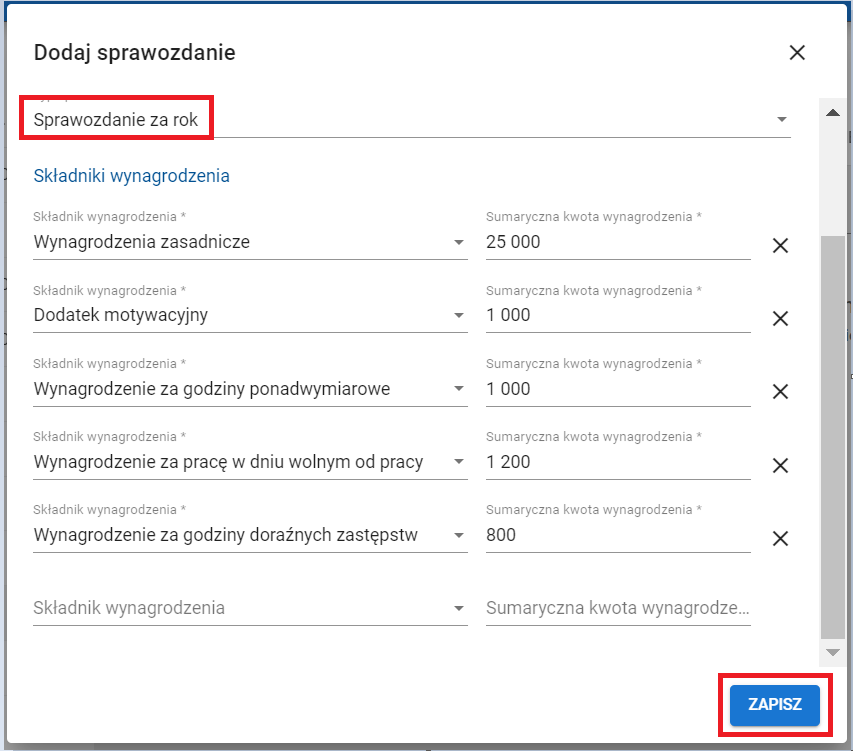Click the amount field containing 1 200
This screenshot has height=751, width=853.
coord(617,462)
